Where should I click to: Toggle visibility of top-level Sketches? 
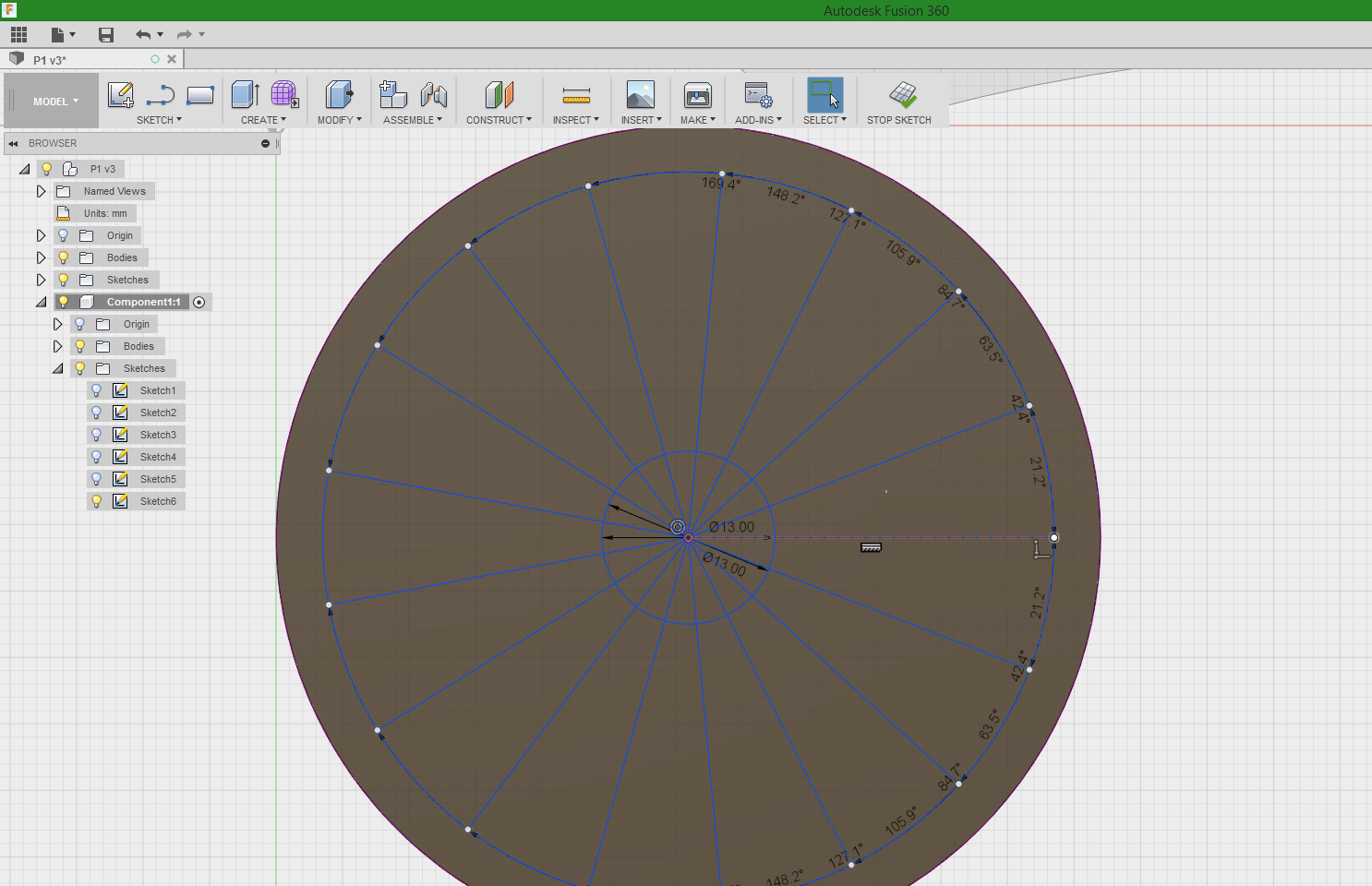pos(63,280)
